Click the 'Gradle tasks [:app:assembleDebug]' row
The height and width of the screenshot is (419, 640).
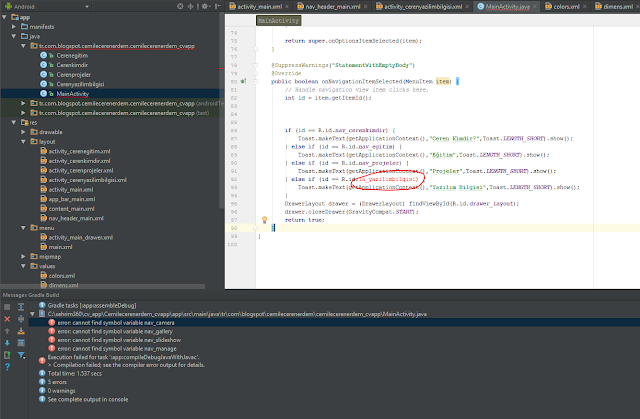pyautogui.click(x=92, y=305)
